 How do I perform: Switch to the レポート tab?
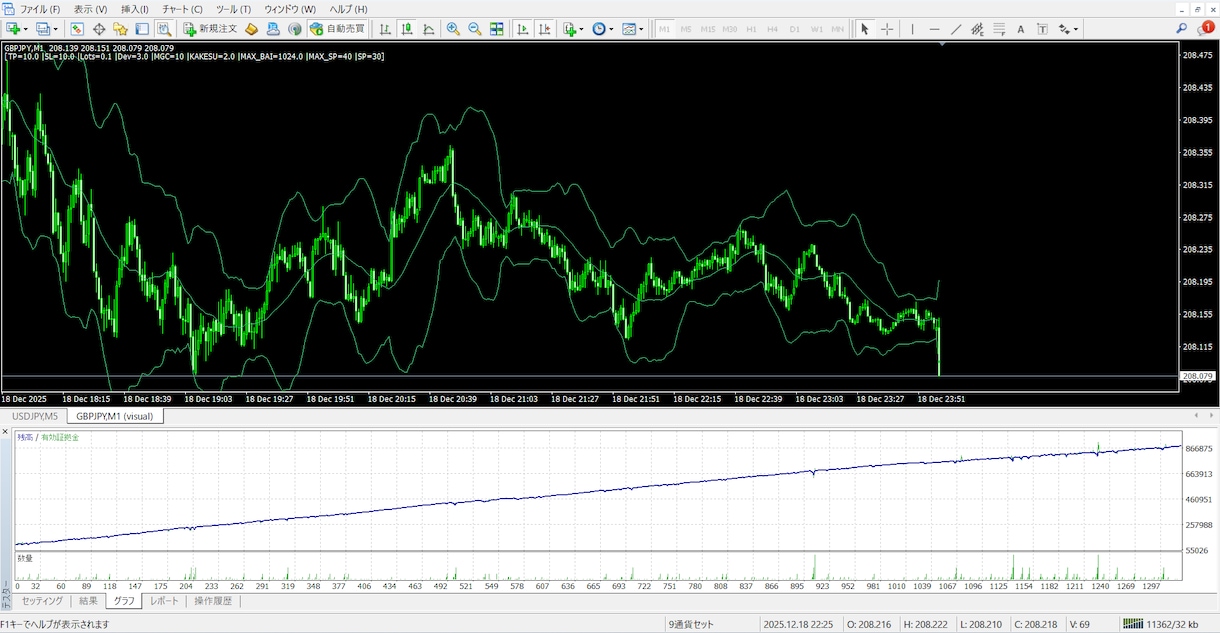(x=164, y=601)
